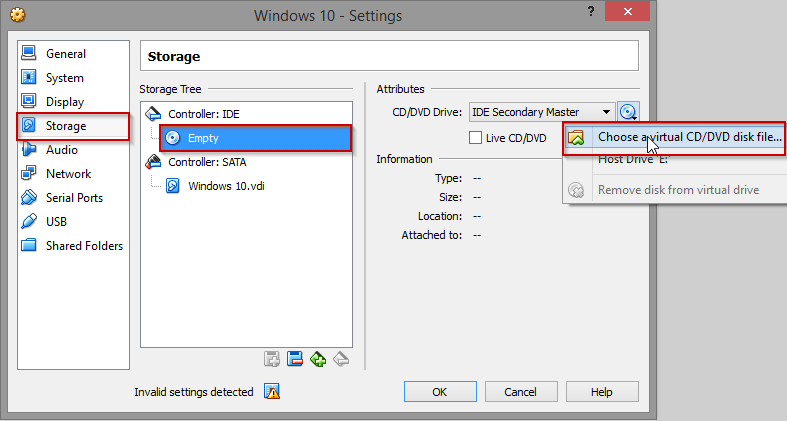Open Serial Ports settings category

pos(73,198)
